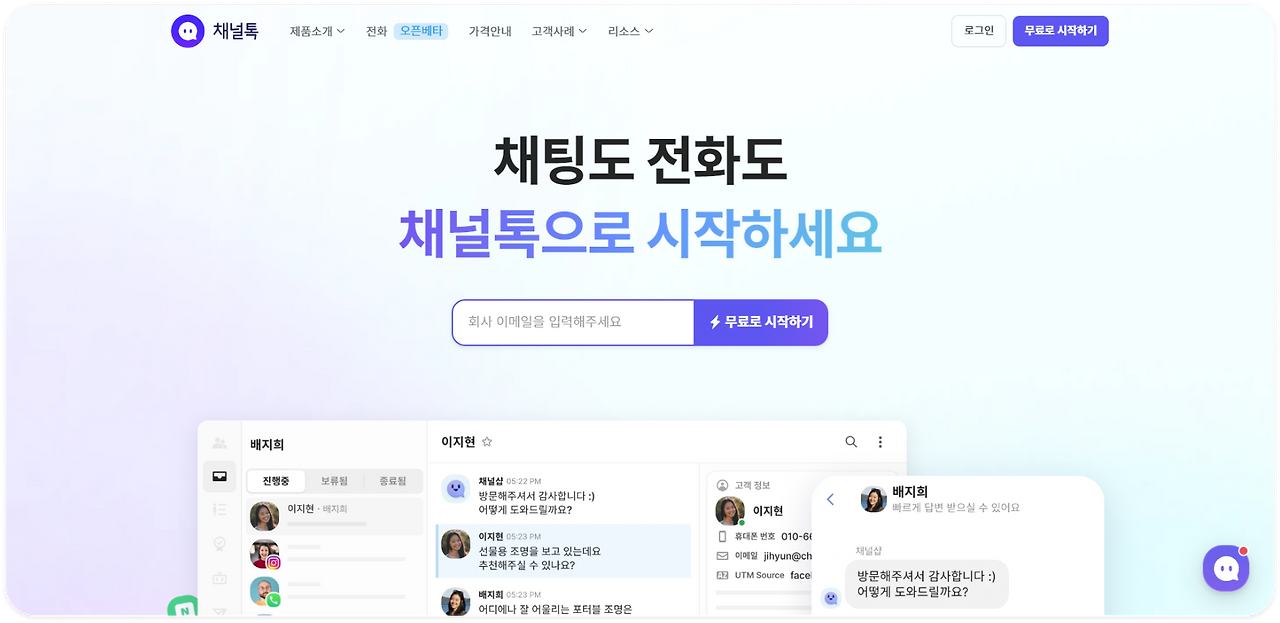Image resolution: width=1280 pixels, height=623 pixels.
Task: Go back using chat preview arrow
Action: coord(830,499)
